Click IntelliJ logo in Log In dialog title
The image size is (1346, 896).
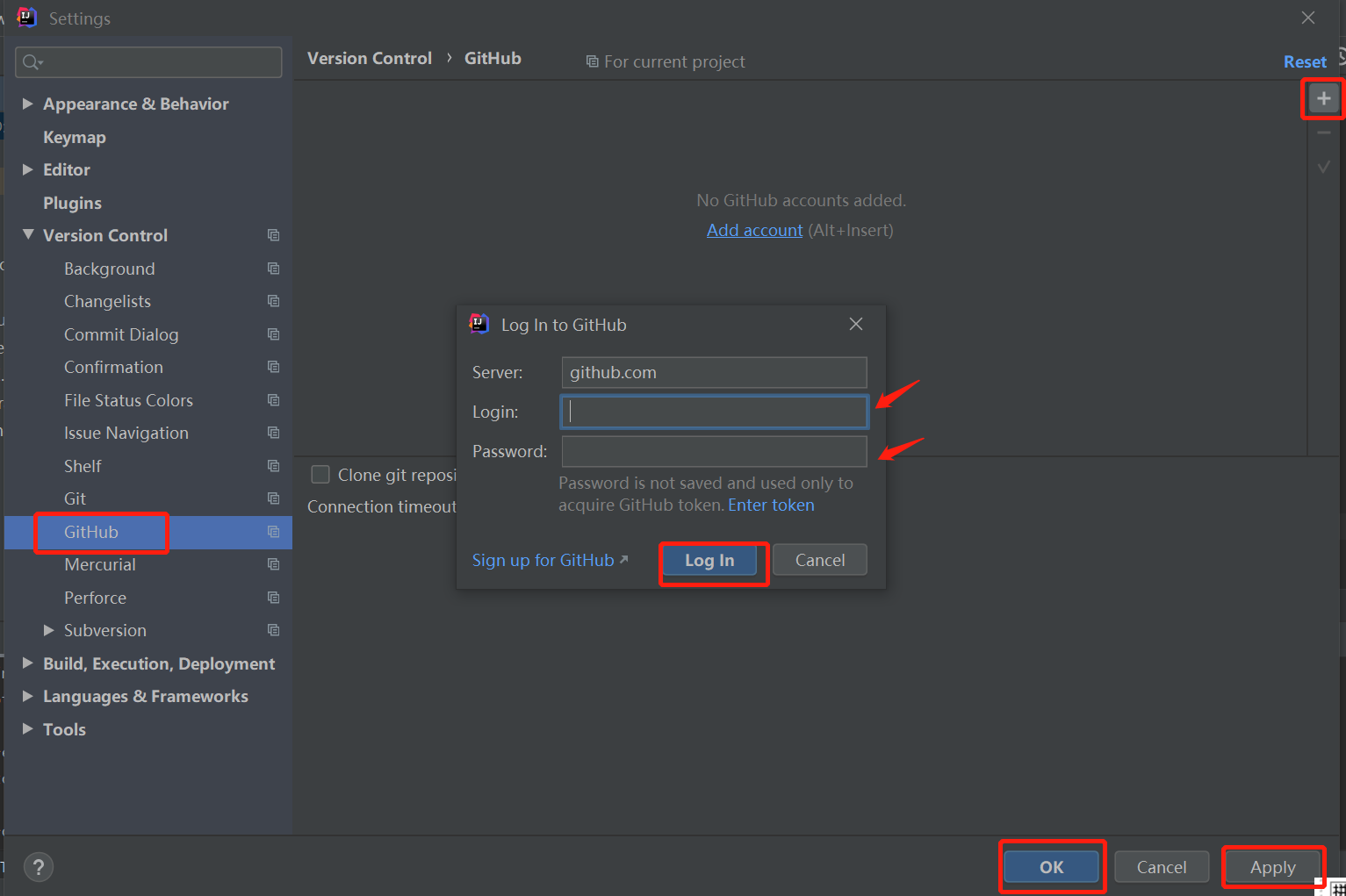pyautogui.click(x=479, y=324)
